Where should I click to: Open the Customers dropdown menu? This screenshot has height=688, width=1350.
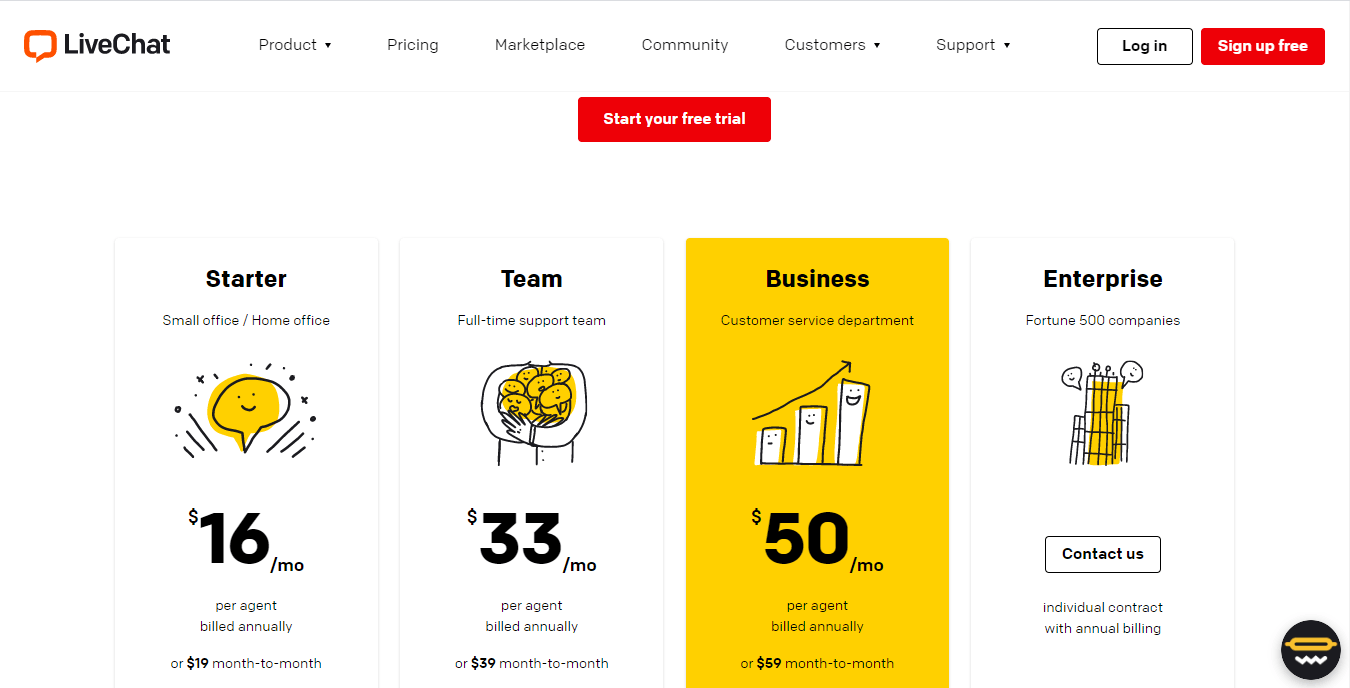click(832, 45)
